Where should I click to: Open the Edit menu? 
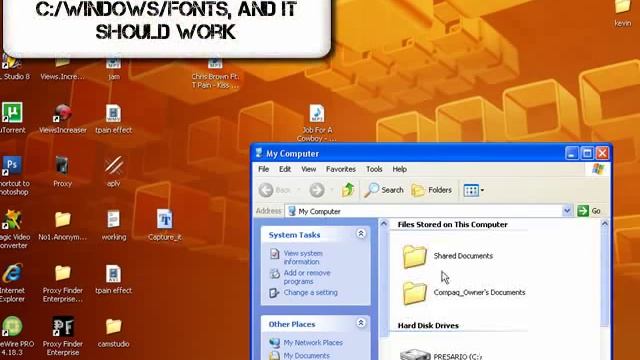pos(285,169)
